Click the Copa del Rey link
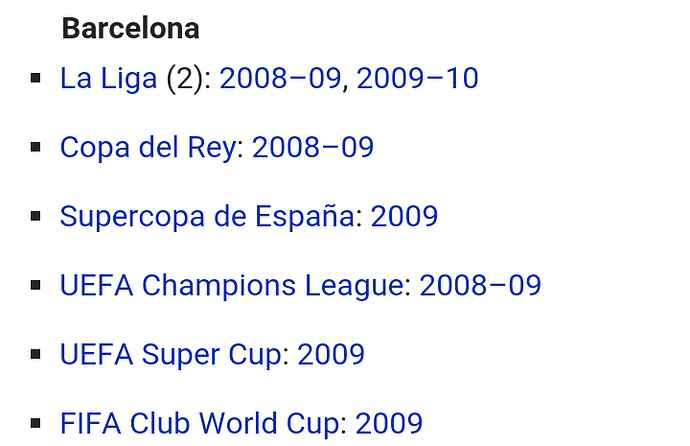This screenshot has height=446, width=690. [148, 147]
